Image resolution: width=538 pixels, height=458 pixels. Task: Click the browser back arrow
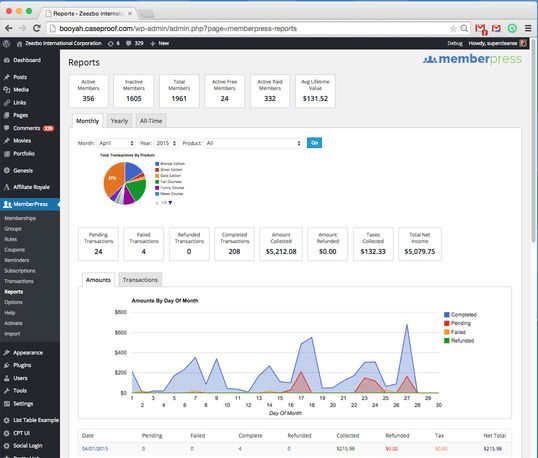(9, 28)
